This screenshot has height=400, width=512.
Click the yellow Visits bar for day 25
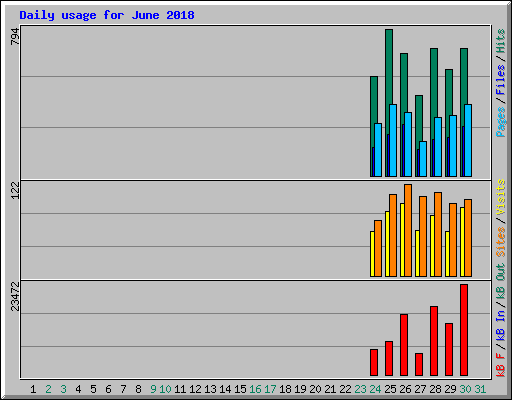coord(387,244)
